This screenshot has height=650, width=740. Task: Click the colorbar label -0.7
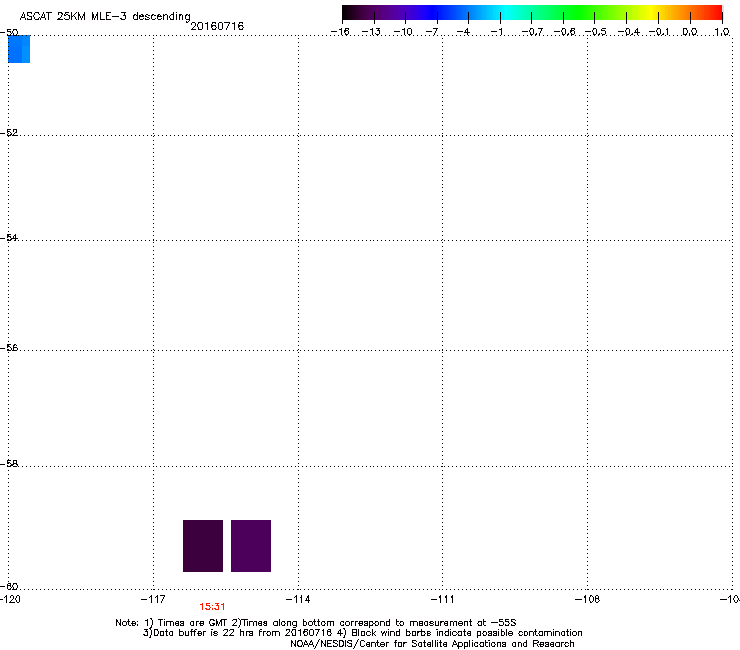point(532,32)
